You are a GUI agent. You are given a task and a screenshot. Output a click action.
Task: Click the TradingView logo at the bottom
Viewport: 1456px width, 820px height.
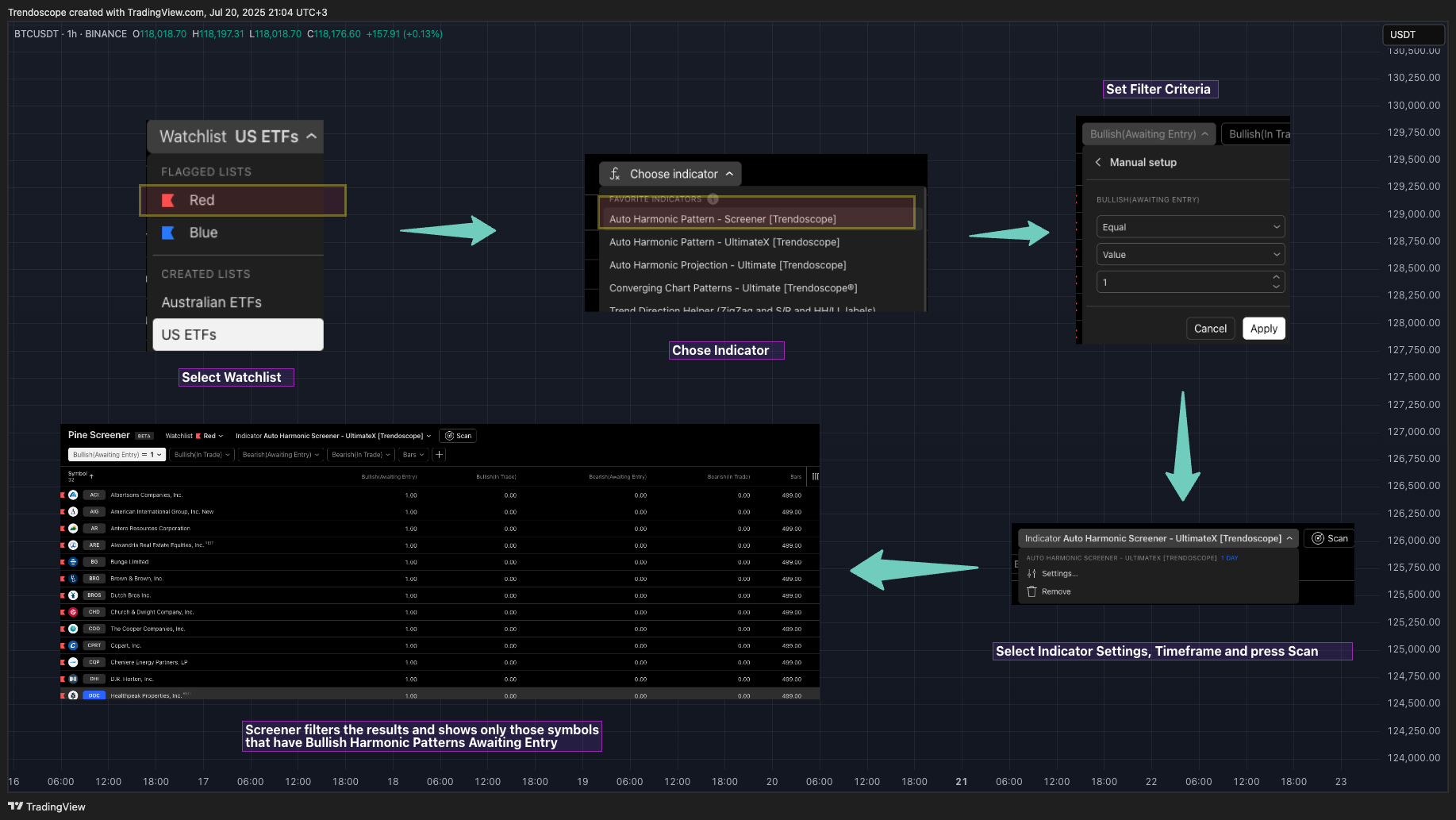[x=47, y=807]
